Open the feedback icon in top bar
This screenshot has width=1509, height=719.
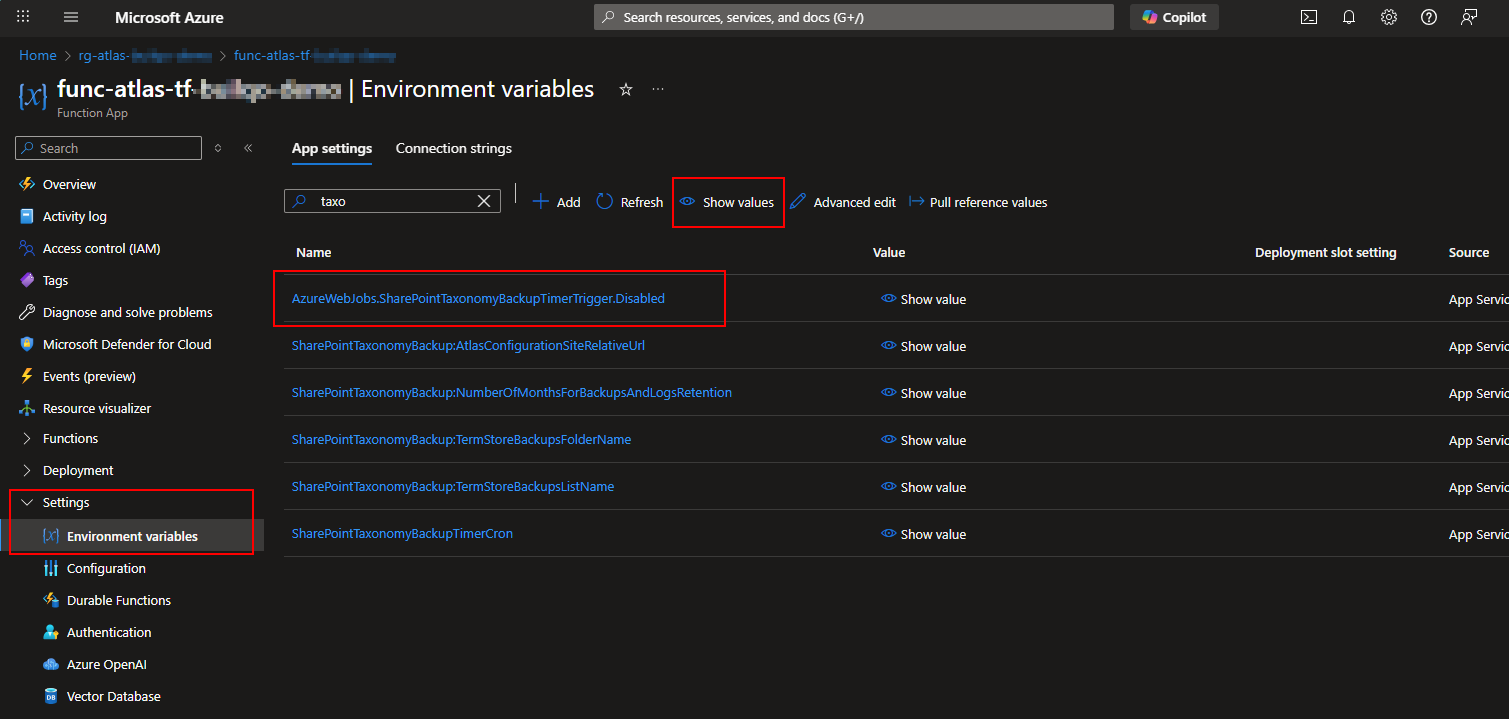pyautogui.click(x=1469, y=17)
